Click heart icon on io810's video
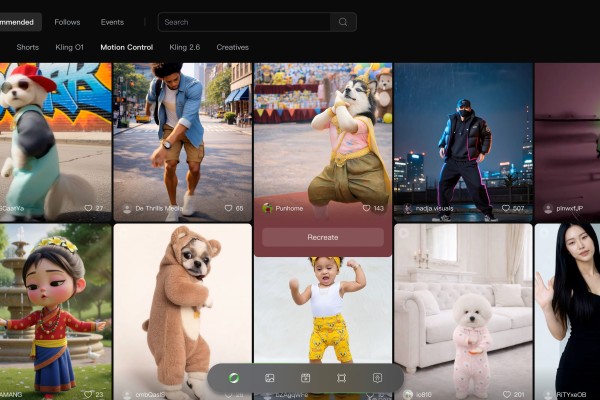Viewport: 600px width, 400px height. tap(507, 394)
